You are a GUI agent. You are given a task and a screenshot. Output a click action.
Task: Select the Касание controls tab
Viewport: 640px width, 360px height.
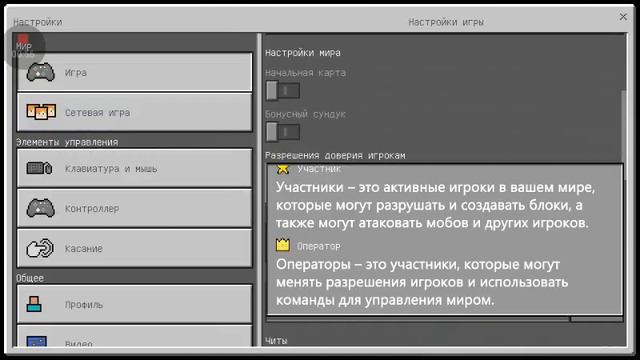135,248
